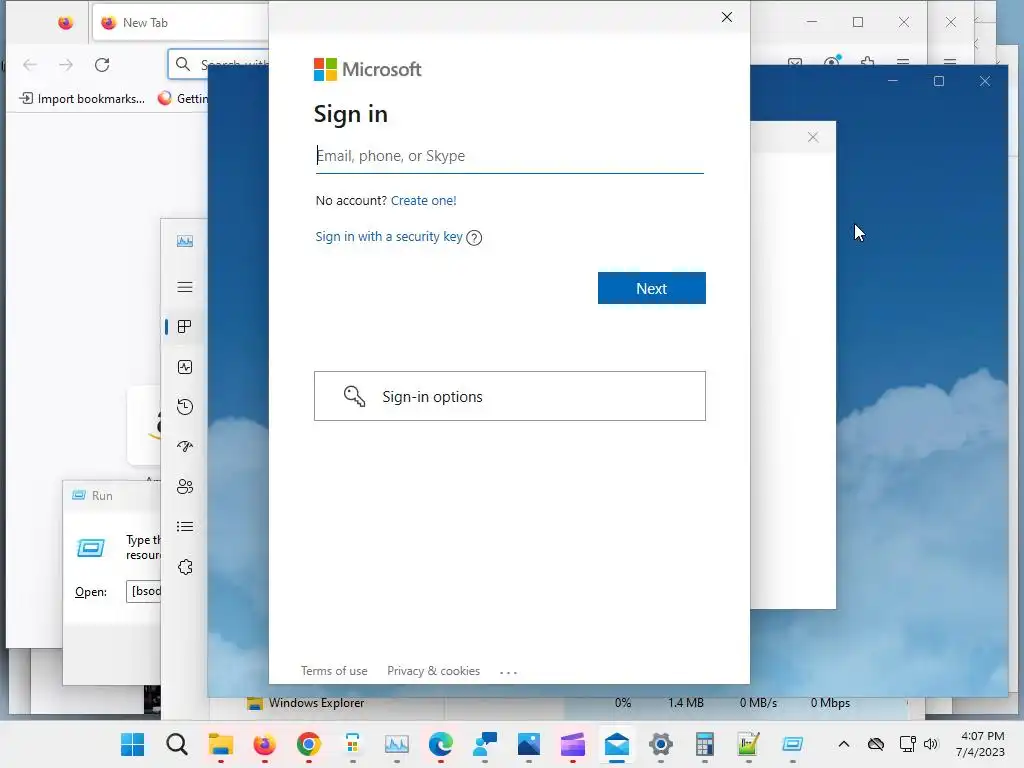Open the Details page in Task Manager sidebar
The image size is (1024, 768).
(185, 526)
